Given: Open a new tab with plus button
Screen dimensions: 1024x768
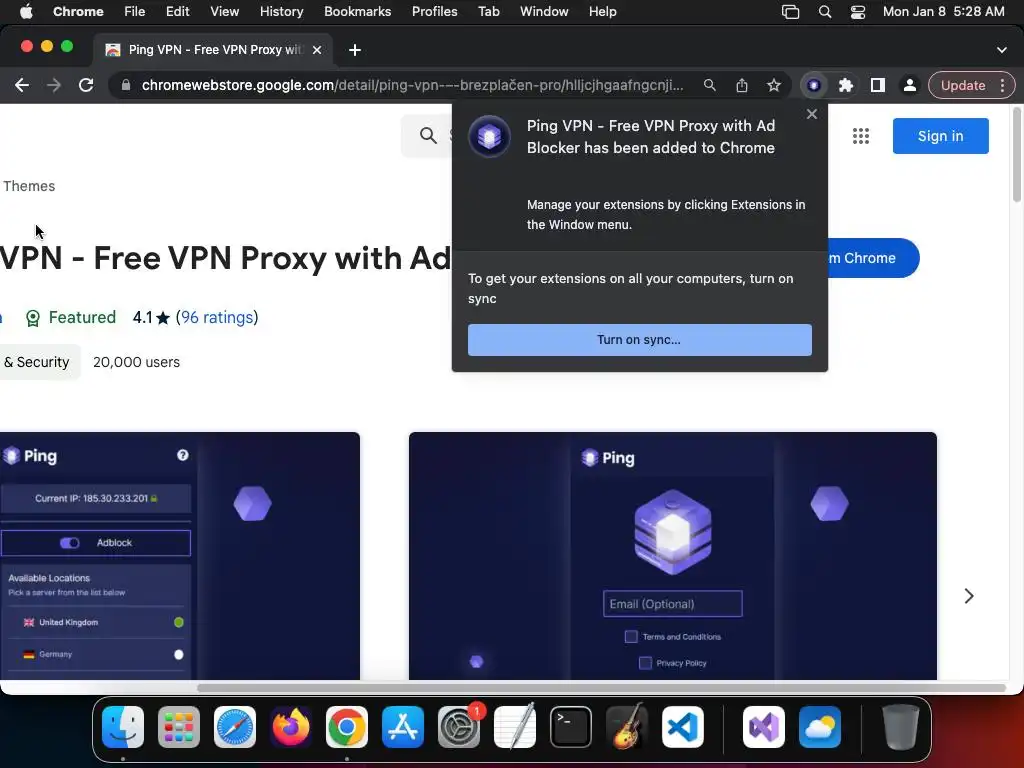Looking at the screenshot, I should click(x=355, y=50).
